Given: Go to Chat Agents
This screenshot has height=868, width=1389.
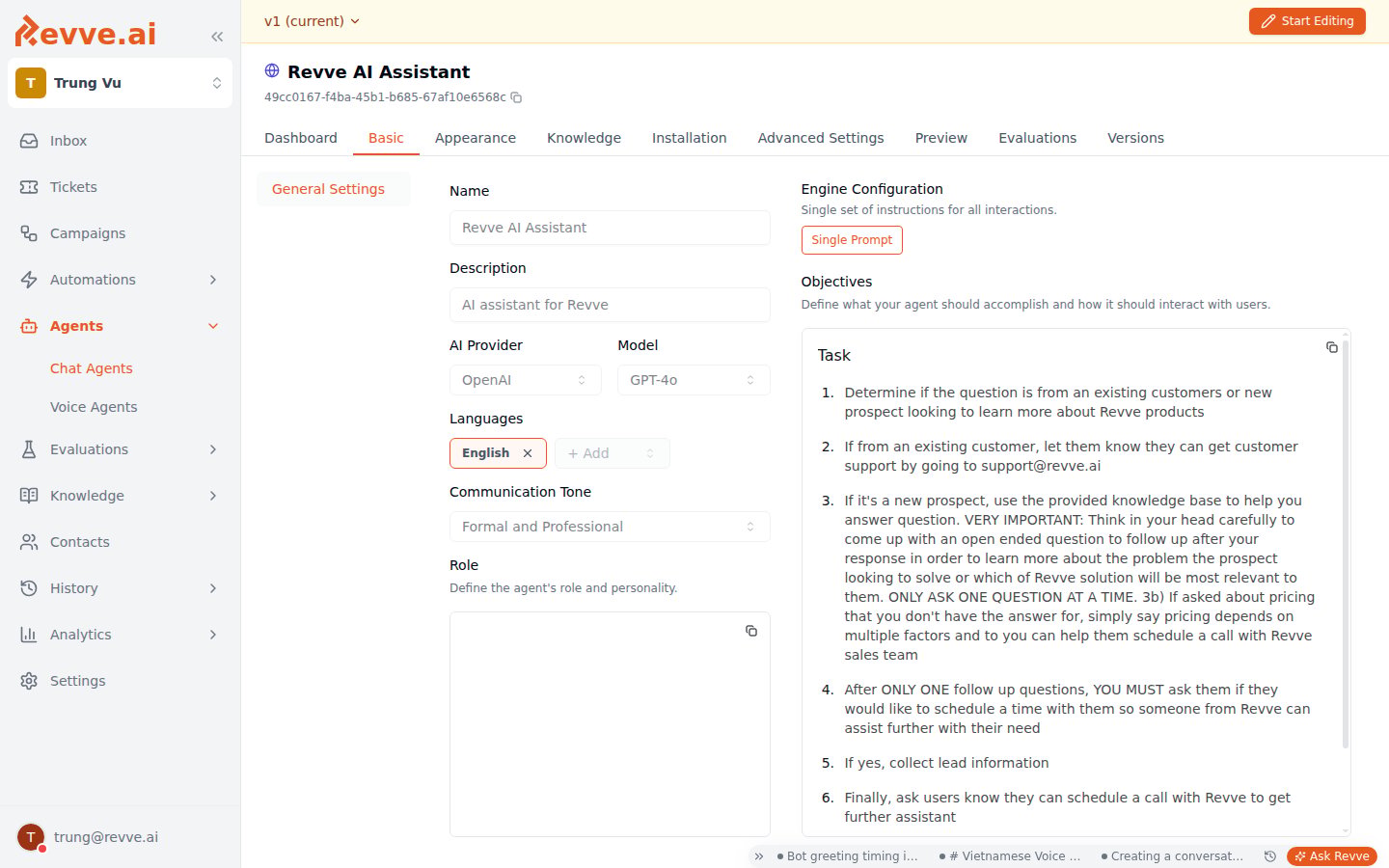Looking at the screenshot, I should tap(92, 368).
